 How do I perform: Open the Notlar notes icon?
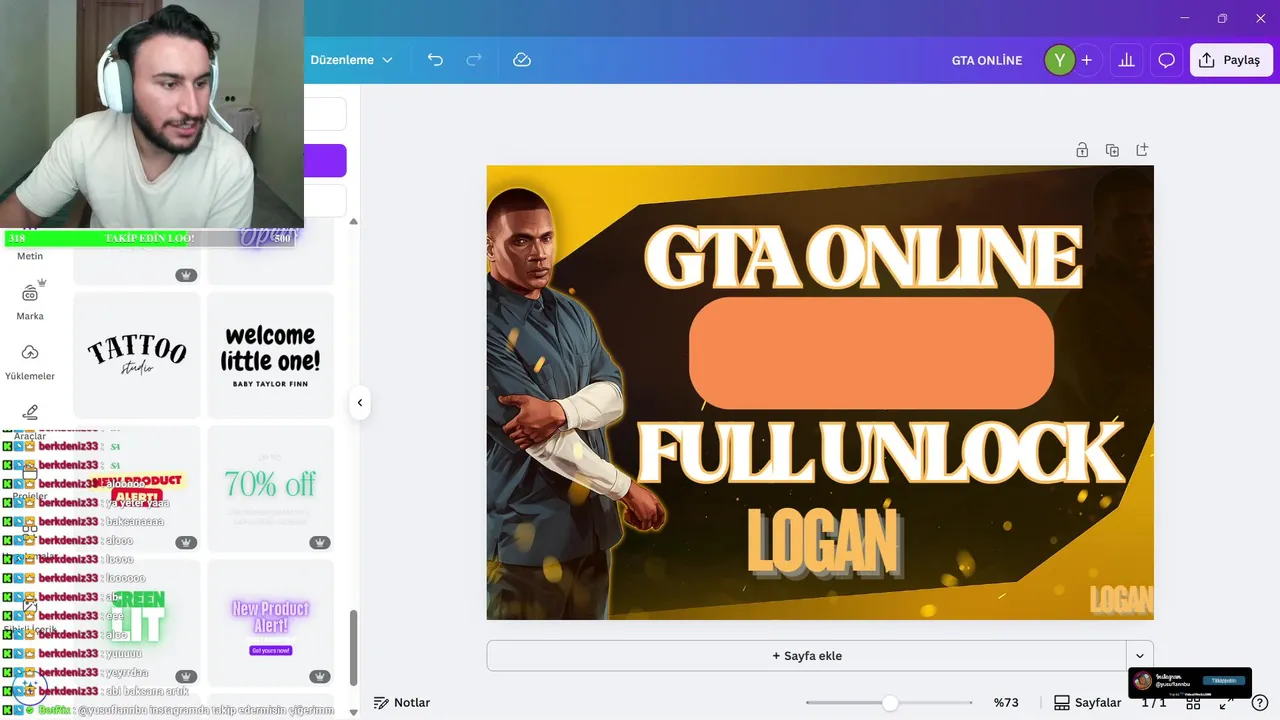point(380,703)
